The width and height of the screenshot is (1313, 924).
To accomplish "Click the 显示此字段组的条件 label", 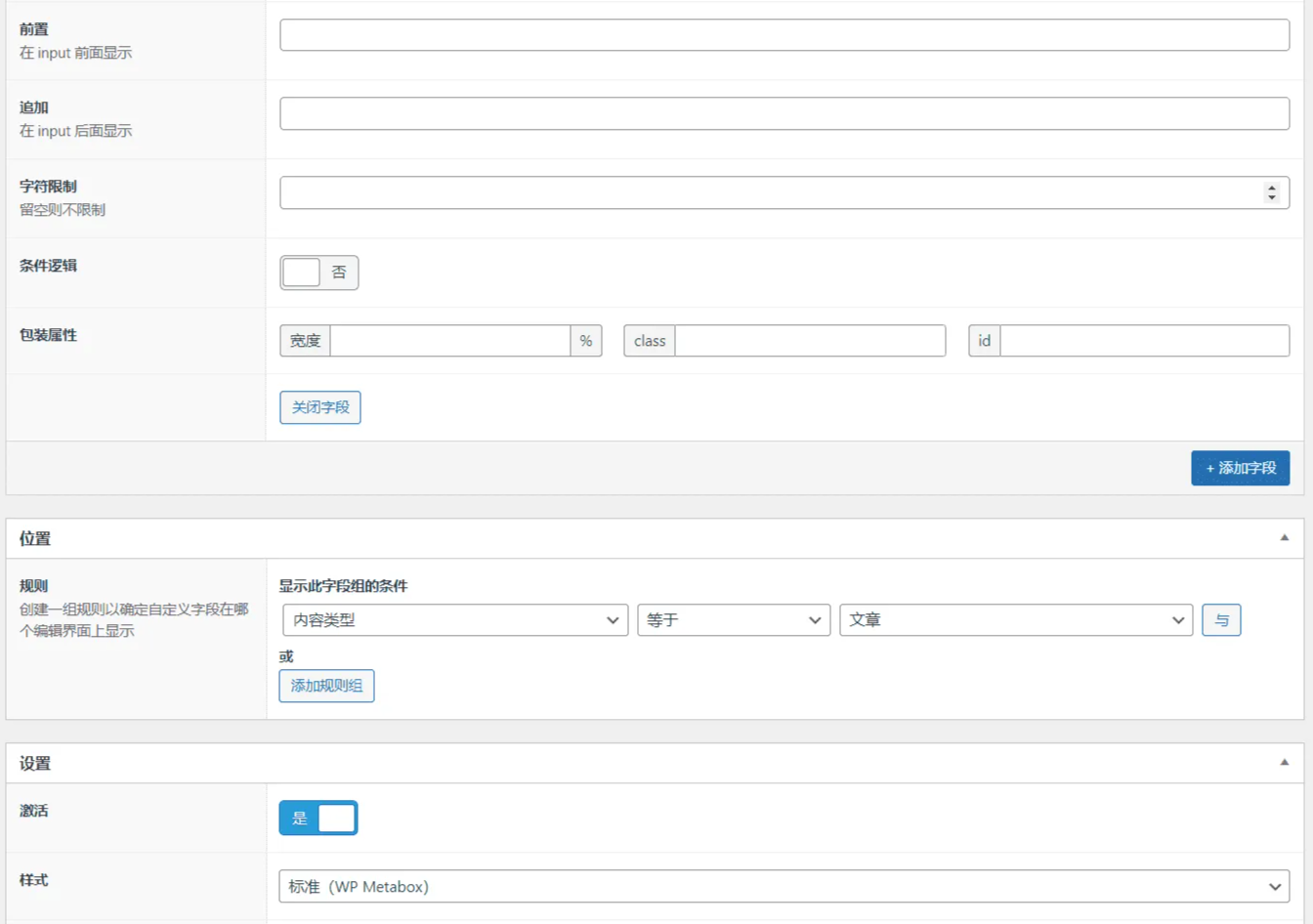I will tap(344, 586).
